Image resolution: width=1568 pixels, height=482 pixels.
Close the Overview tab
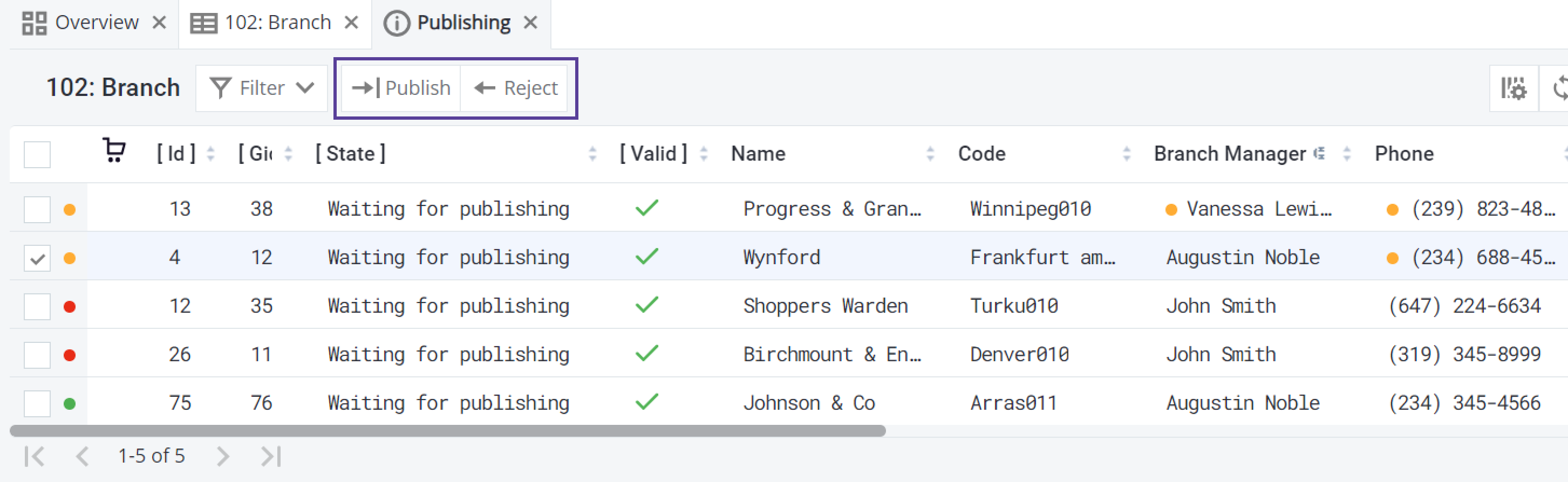(x=160, y=23)
